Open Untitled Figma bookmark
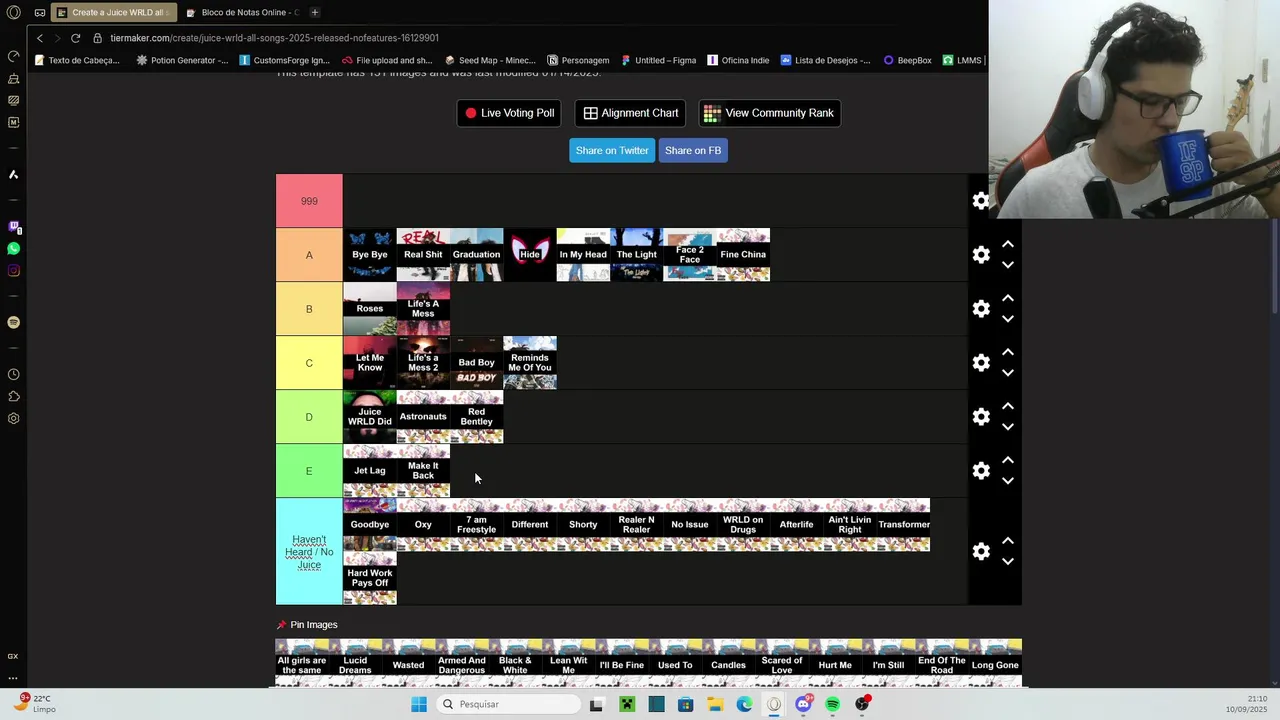This screenshot has height=720, width=1280. click(x=658, y=60)
